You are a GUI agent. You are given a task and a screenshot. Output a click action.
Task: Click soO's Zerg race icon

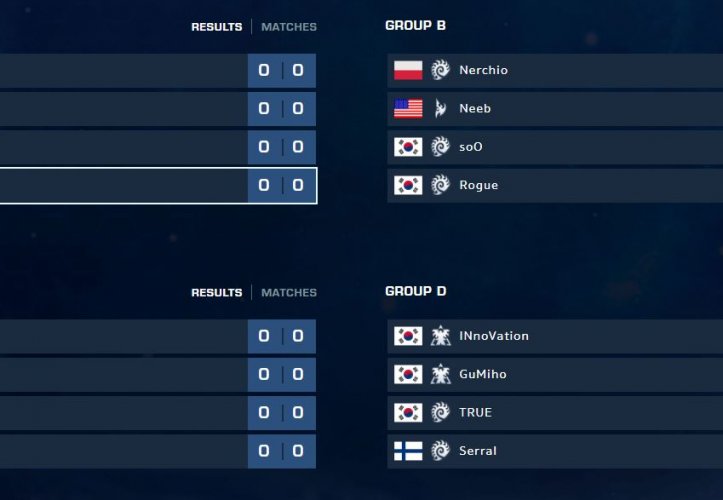pos(440,147)
